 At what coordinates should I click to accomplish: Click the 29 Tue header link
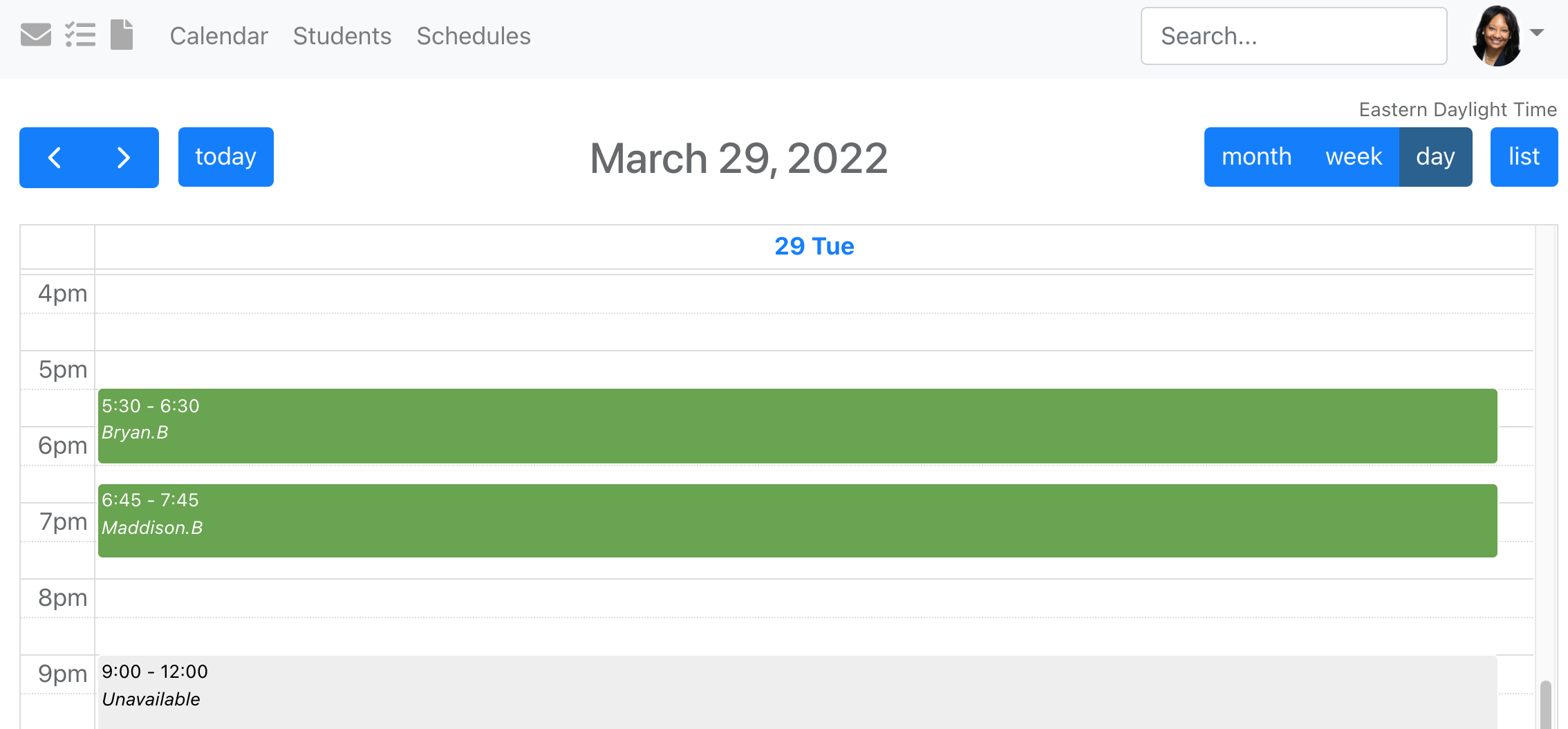tap(814, 246)
